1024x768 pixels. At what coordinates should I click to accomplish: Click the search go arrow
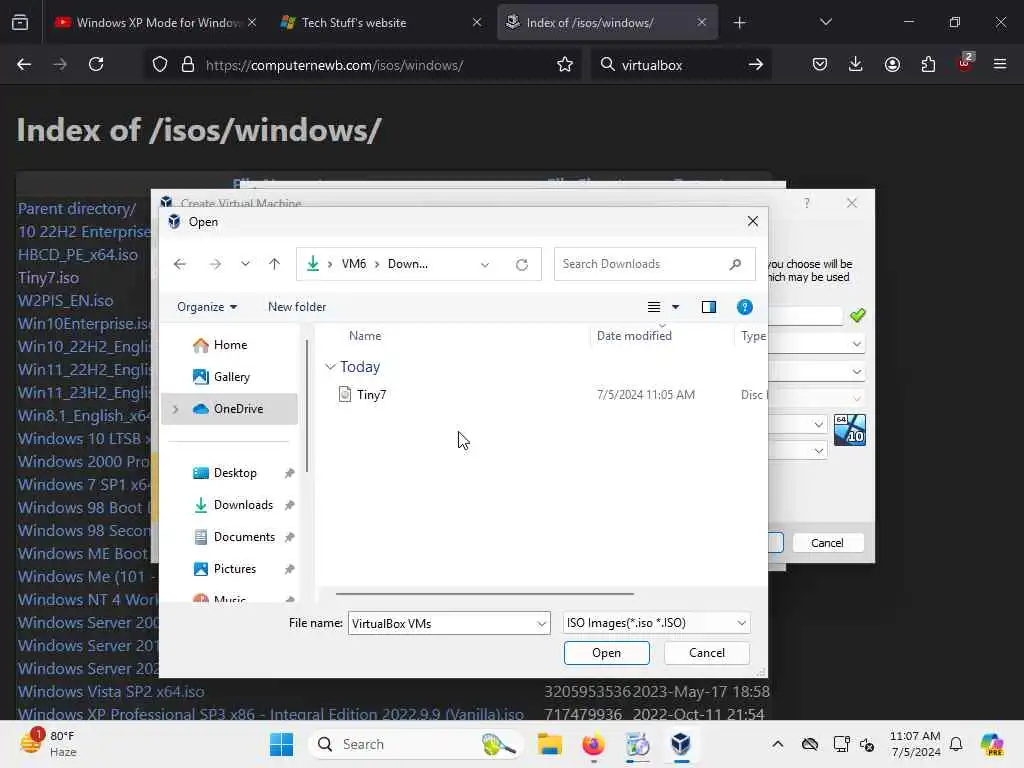756,65
